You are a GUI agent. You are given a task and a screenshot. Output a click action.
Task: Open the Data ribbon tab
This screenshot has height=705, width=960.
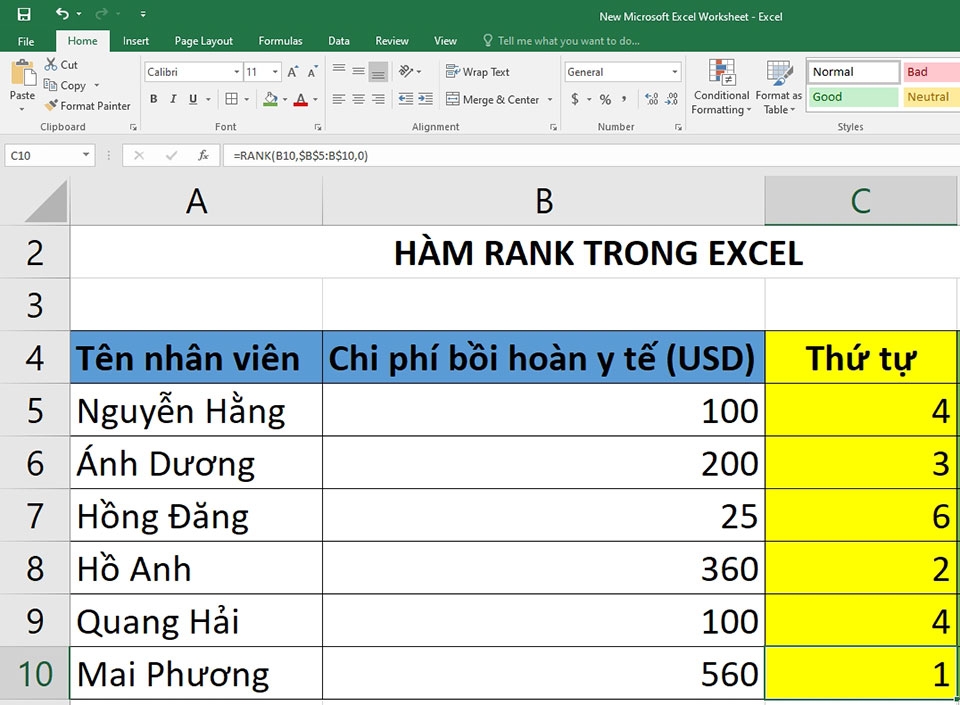point(338,41)
